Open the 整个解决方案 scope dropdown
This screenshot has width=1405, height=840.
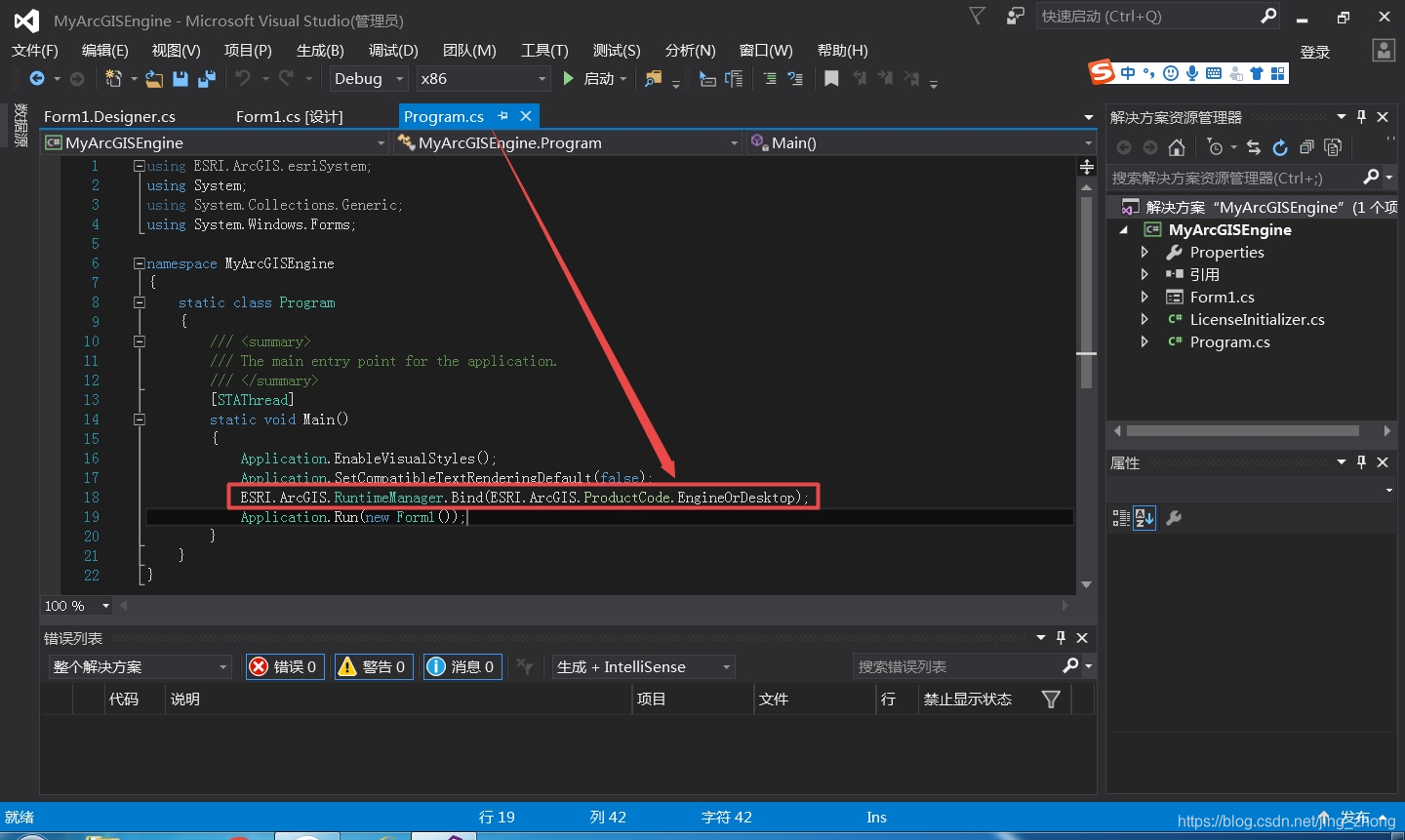[140, 667]
